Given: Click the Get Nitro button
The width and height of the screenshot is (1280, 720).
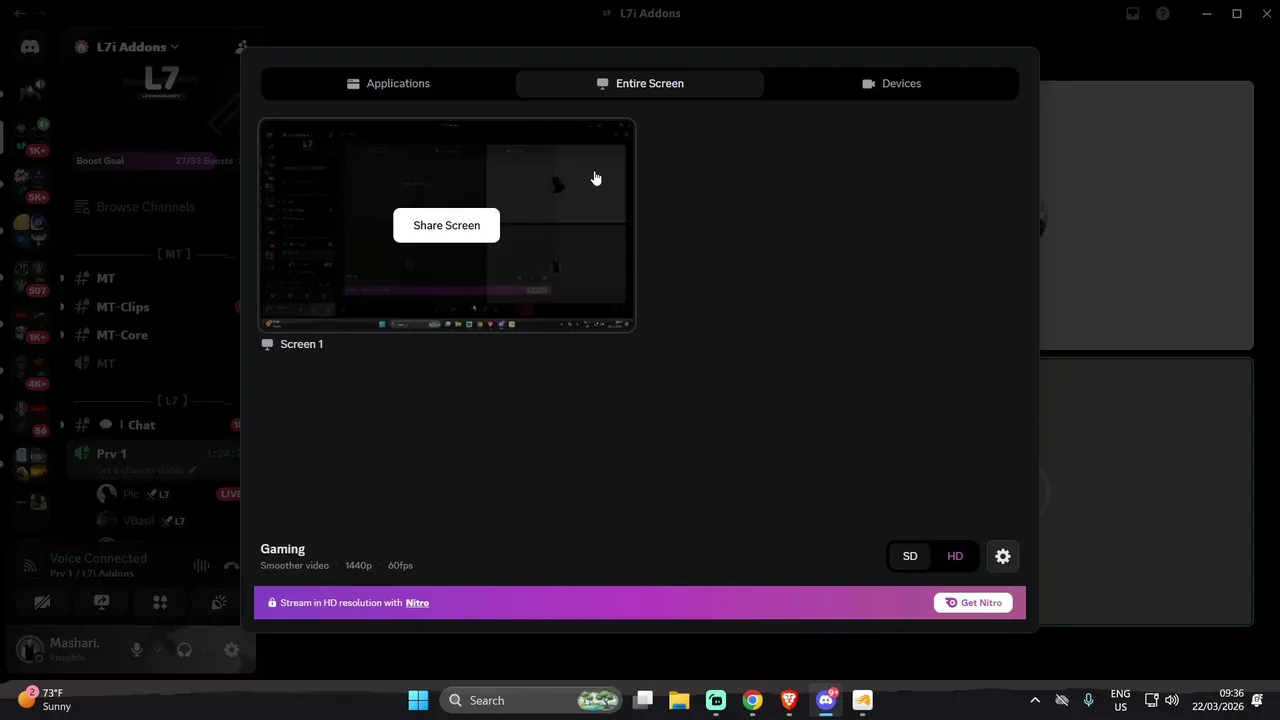Looking at the screenshot, I should (973, 603).
